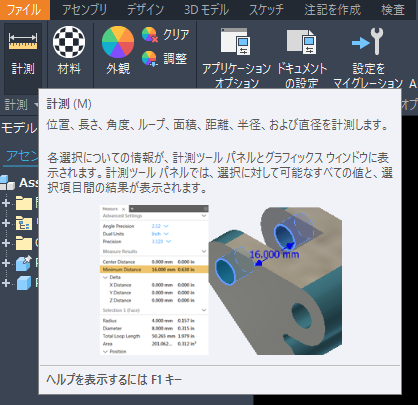Open the 材料 material browser
Screen dimensions: 418x405
pos(69,52)
